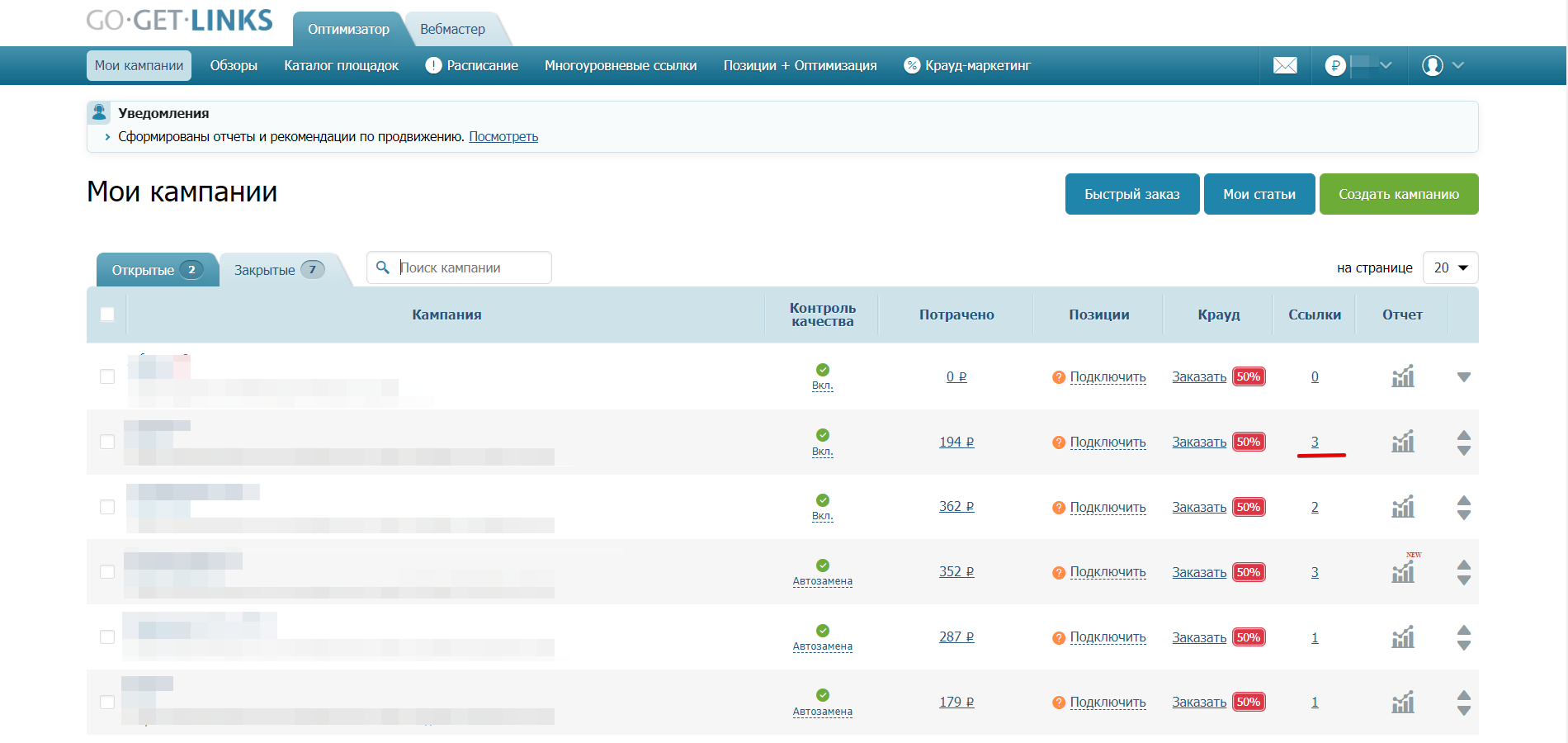Click the 50% discount badge in 362 ₽ row
The image size is (1568, 743).
(x=1249, y=507)
